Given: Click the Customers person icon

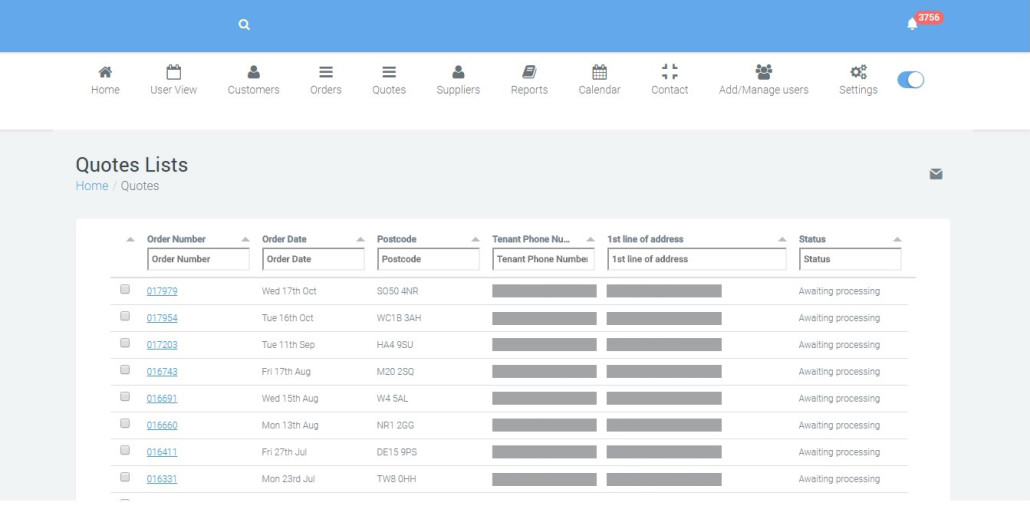Looking at the screenshot, I should 254,72.
